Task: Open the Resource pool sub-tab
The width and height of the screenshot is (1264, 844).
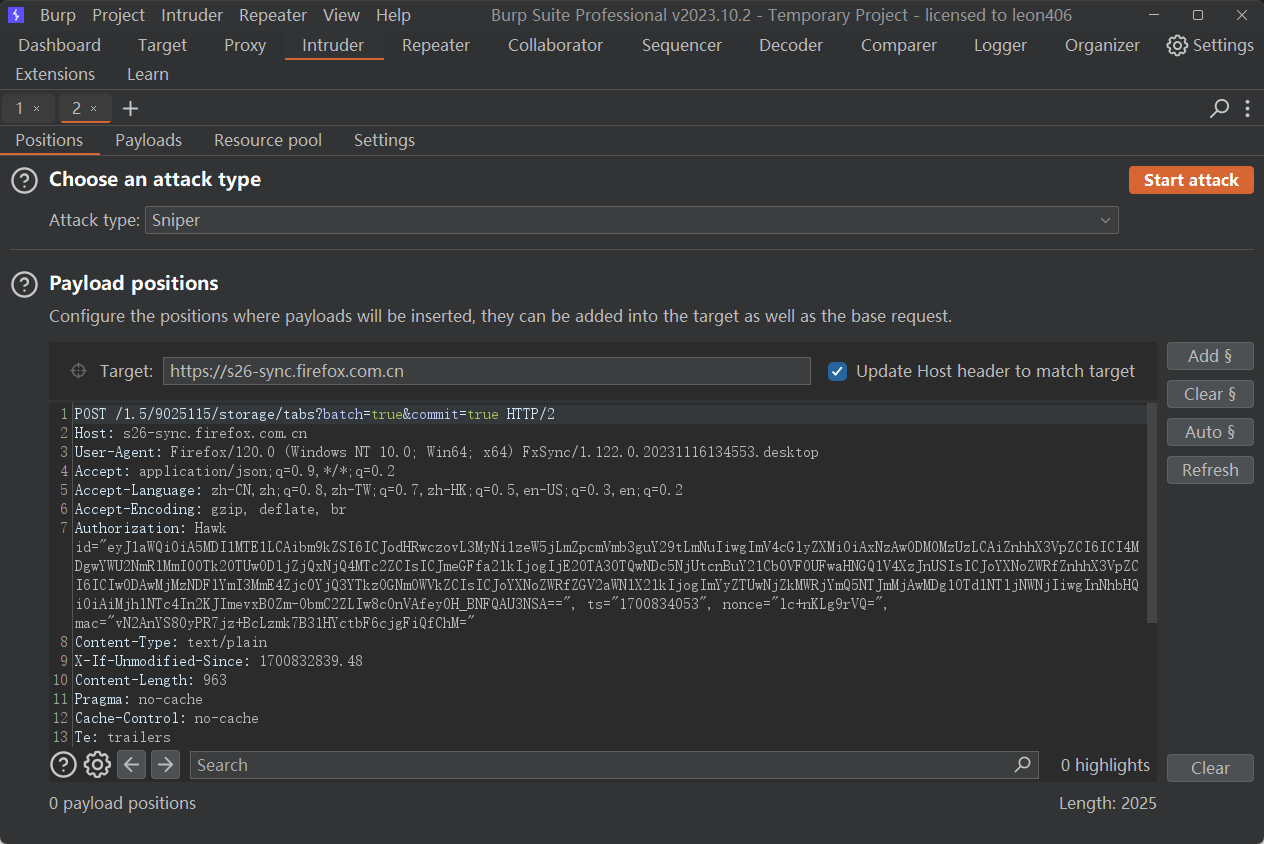Action: pyautogui.click(x=268, y=140)
